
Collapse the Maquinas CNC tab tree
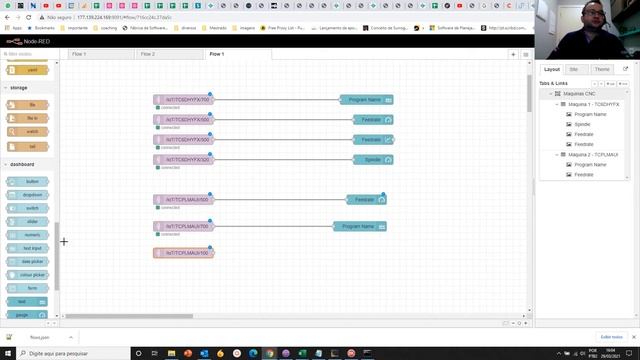point(551,94)
